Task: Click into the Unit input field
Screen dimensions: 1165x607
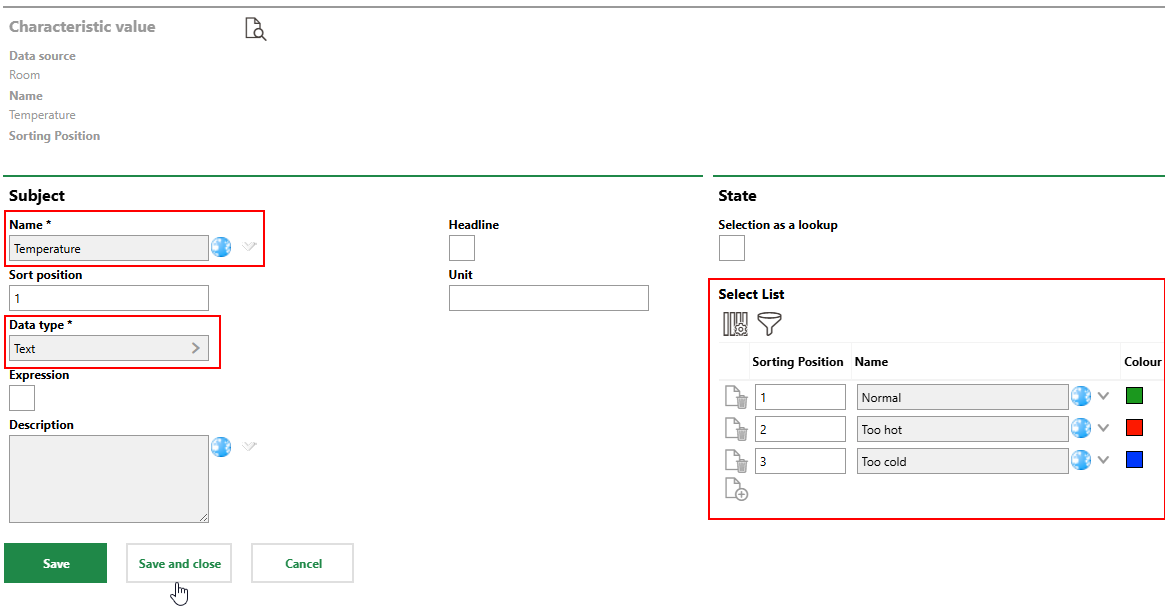Action: coord(548,298)
